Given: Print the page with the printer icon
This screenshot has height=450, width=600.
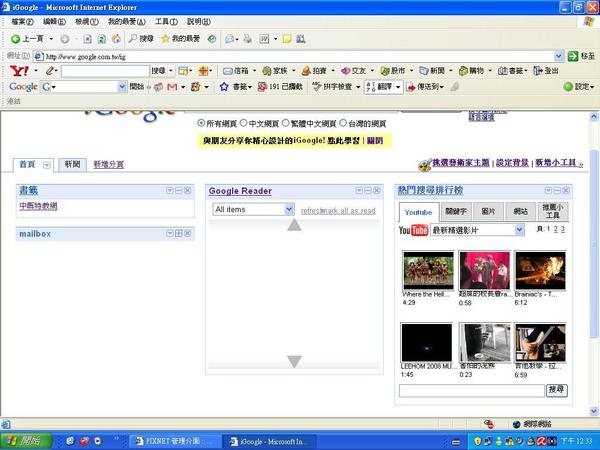Looking at the screenshot, I should [x=248, y=39].
